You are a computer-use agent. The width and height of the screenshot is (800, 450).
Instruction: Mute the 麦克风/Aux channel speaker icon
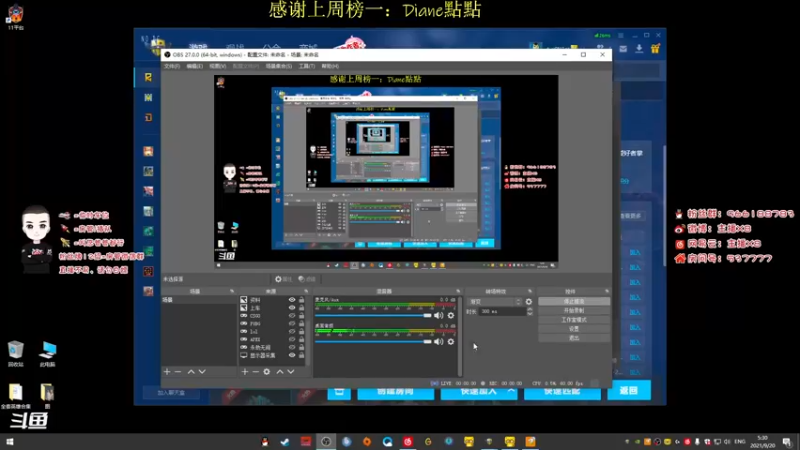(438, 315)
